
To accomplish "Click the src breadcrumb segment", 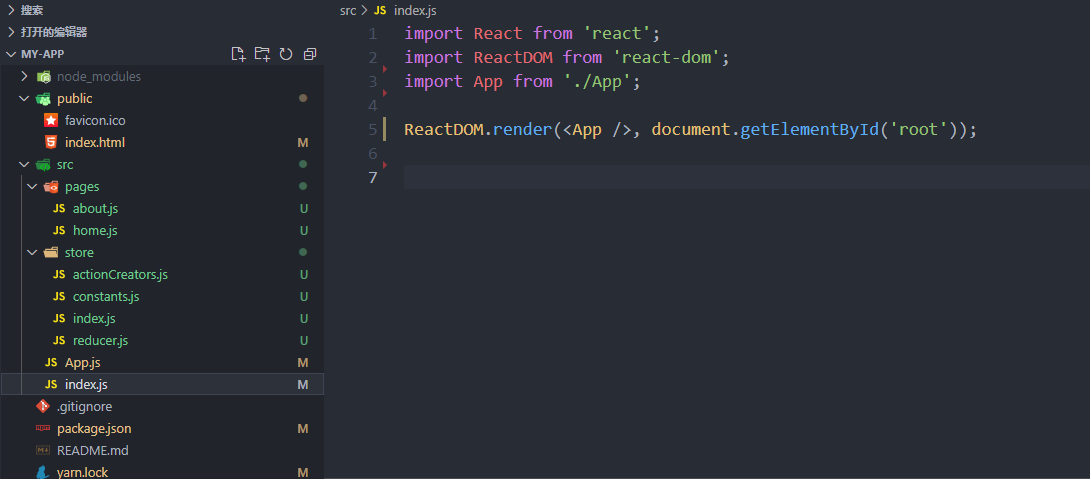I will (348, 10).
